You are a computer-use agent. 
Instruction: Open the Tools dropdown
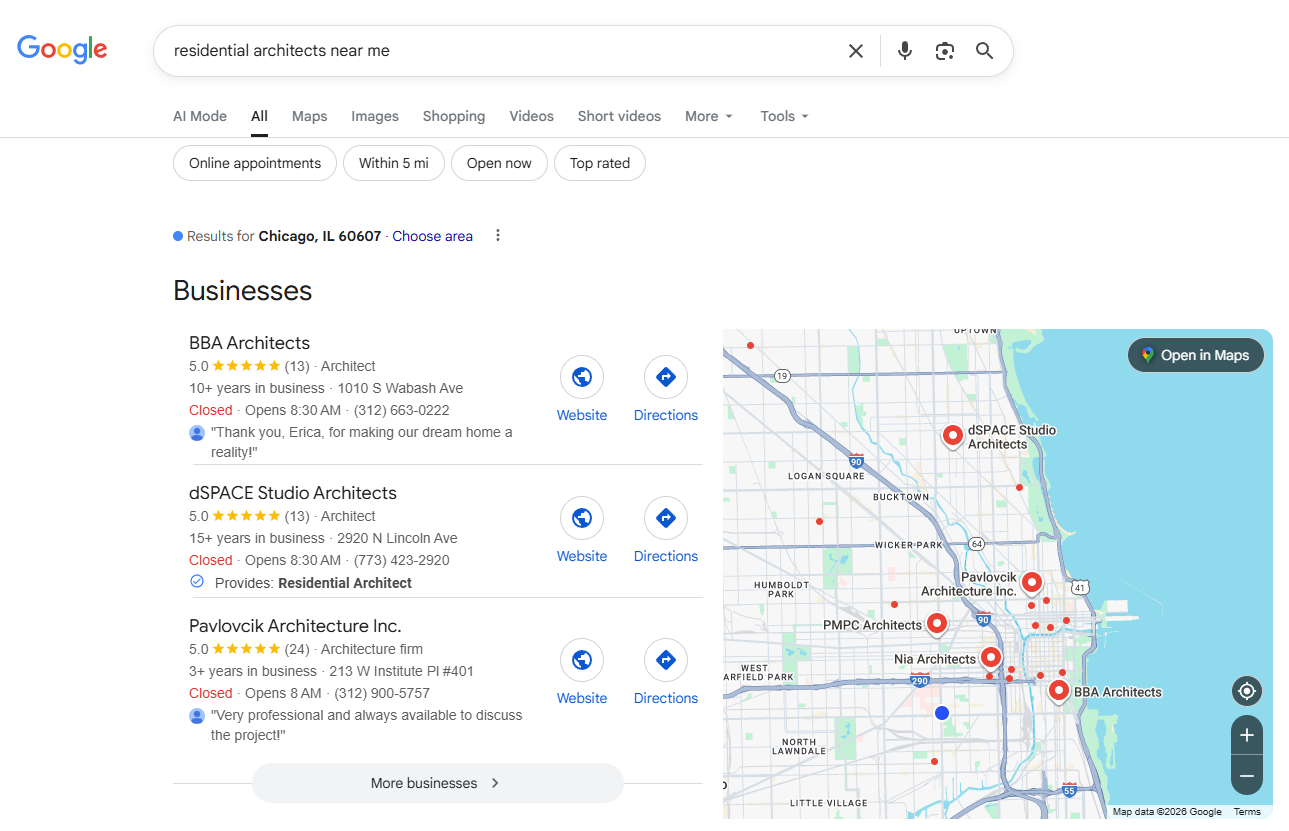784,116
